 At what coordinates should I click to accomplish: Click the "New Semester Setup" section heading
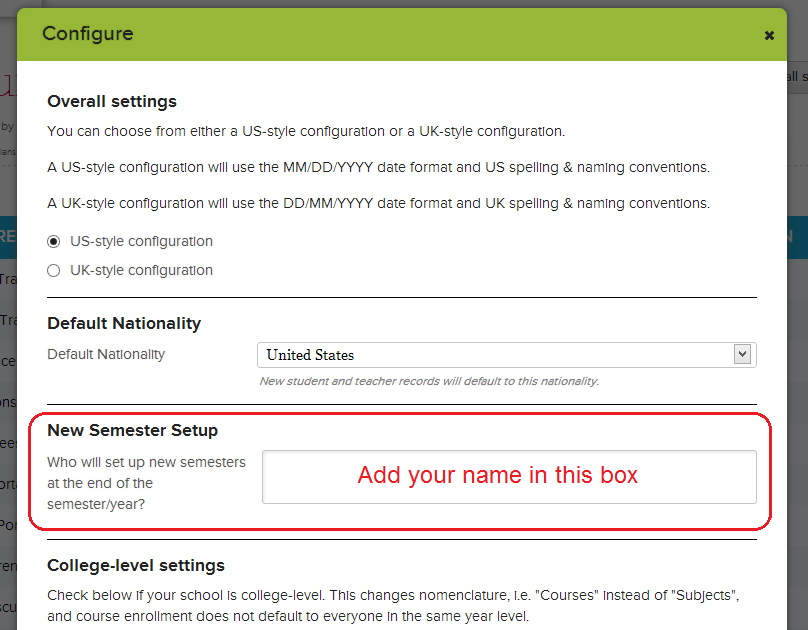[132, 431]
